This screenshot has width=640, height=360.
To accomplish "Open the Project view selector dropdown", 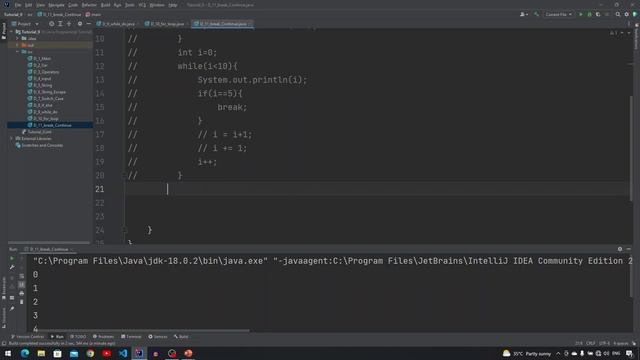I will pyautogui.click(x=25, y=24).
